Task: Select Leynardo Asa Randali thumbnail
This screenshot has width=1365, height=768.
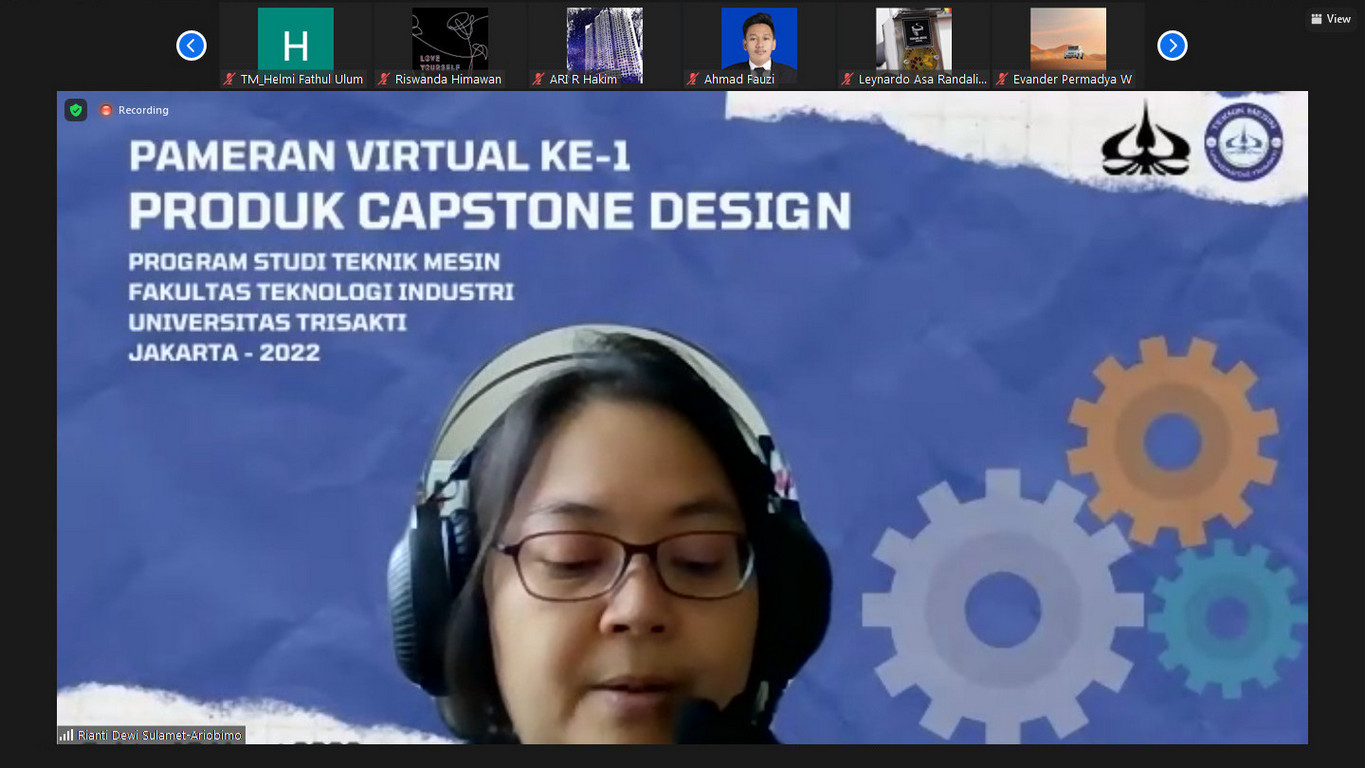Action: 914,46
